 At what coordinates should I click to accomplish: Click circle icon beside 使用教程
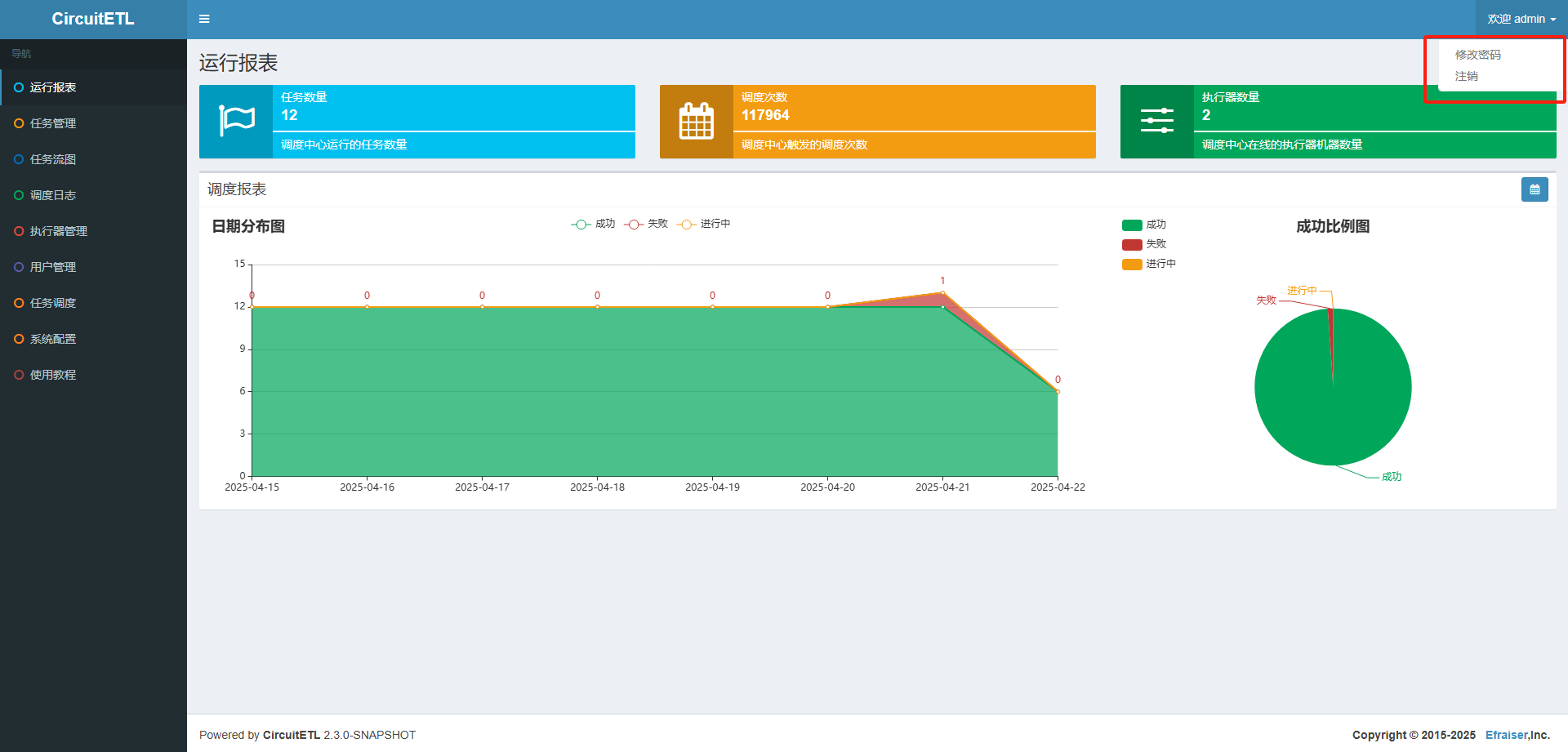19,375
